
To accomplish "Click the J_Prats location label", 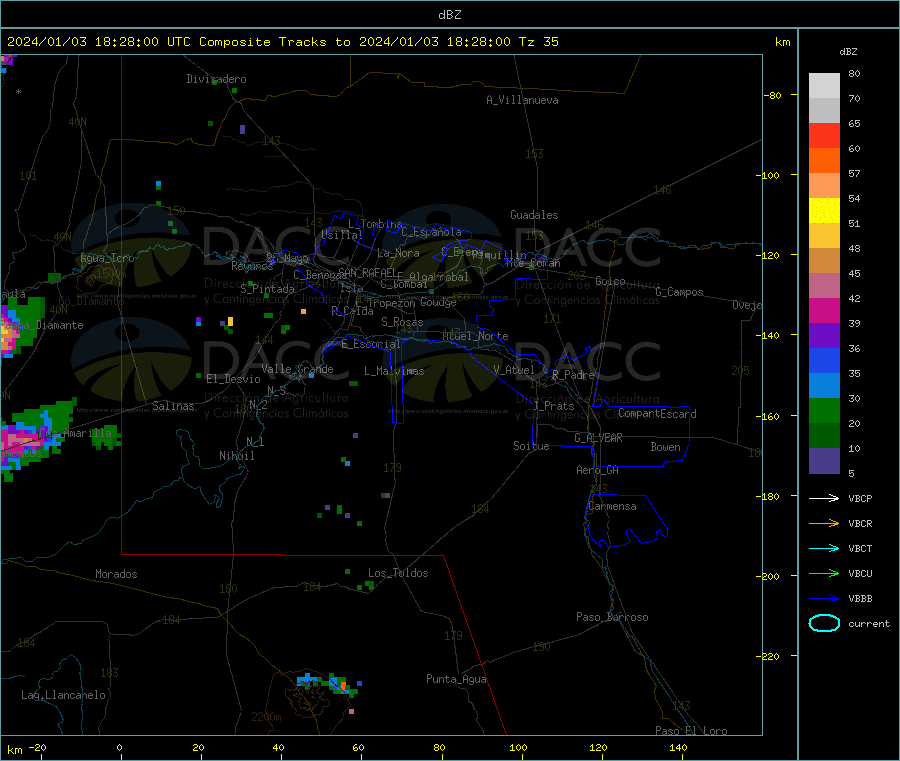I will pyautogui.click(x=553, y=406).
